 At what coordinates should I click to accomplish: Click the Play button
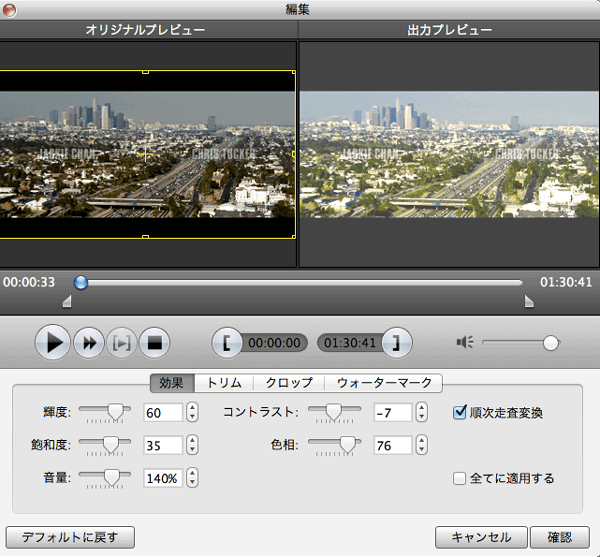pos(54,343)
